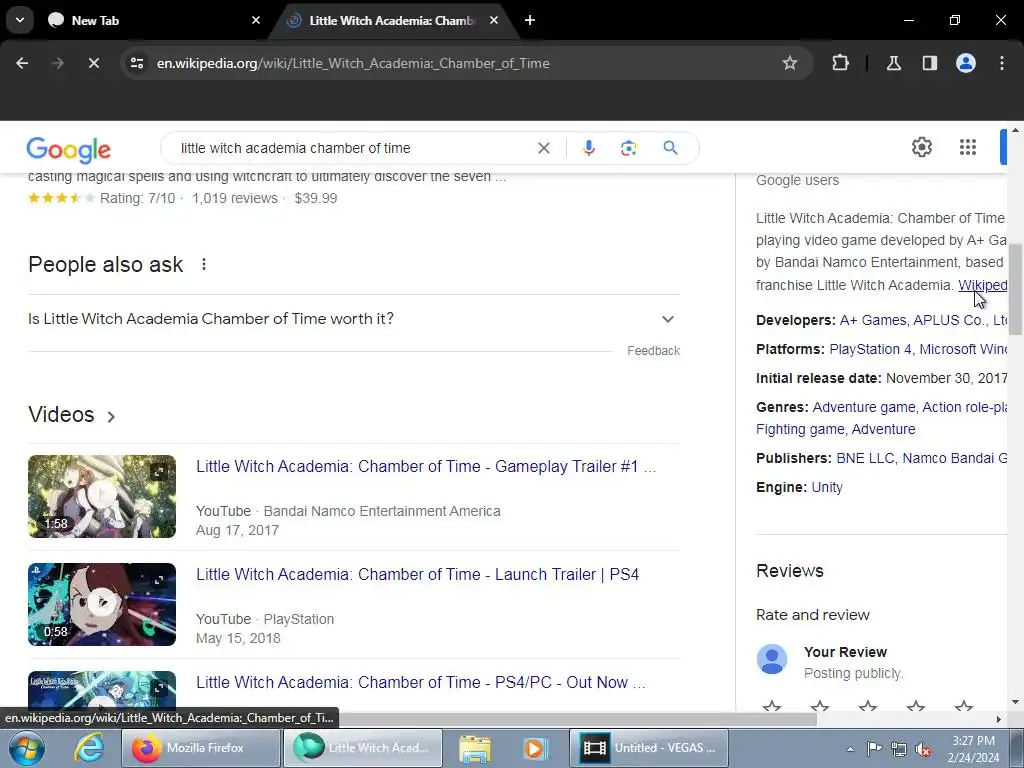Start voice search with microphone icon

(588, 148)
